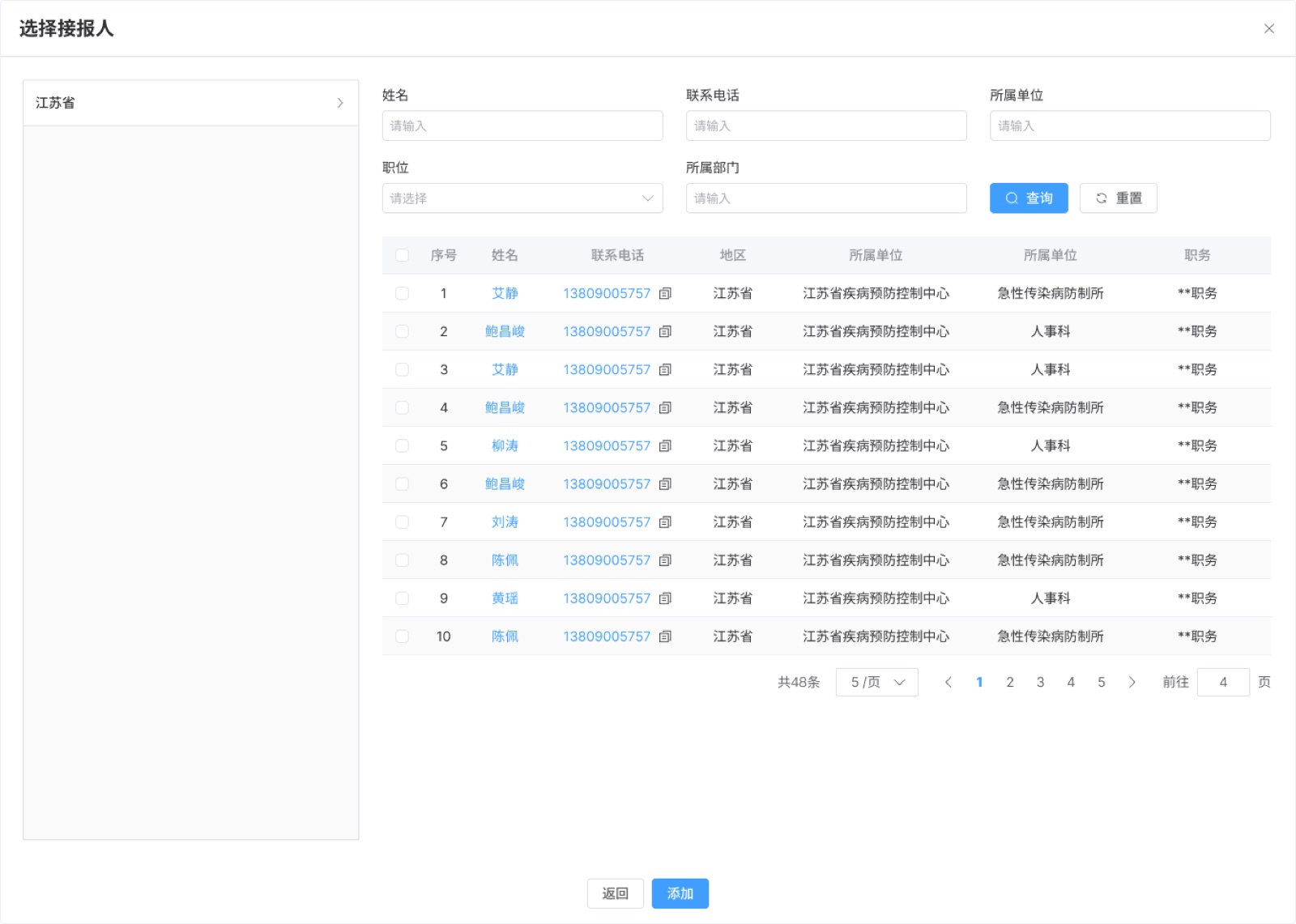The image size is (1296, 924).
Task: Copy phone number in row 3
Action: (665, 369)
